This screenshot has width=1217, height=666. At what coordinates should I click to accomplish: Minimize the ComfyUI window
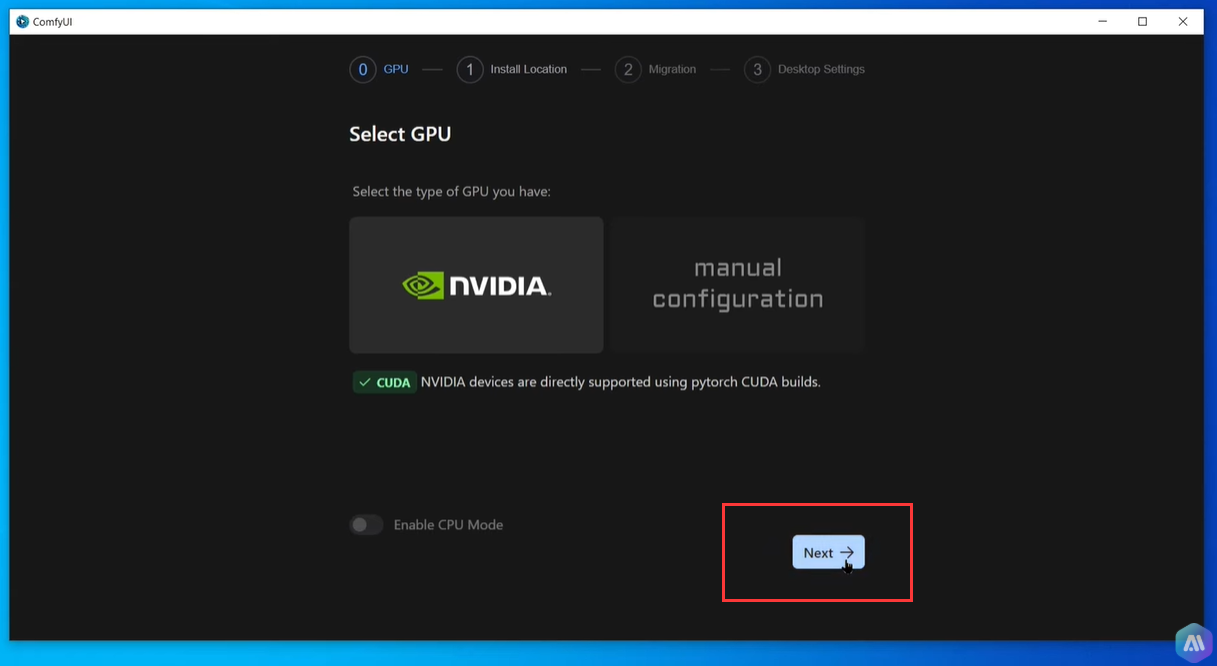point(1101,21)
